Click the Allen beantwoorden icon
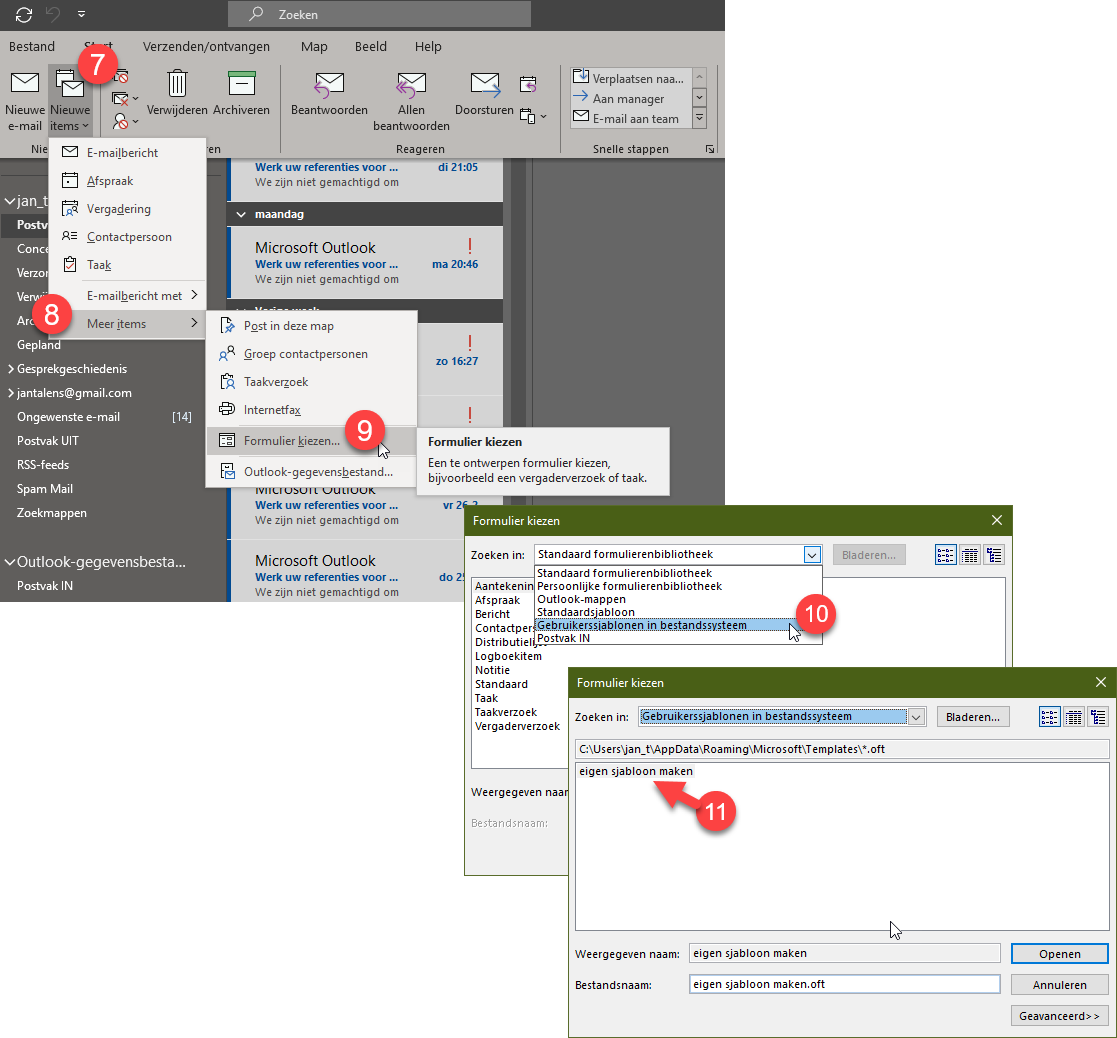The height and width of the screenshot is (1038, 1117). (411, 85)
